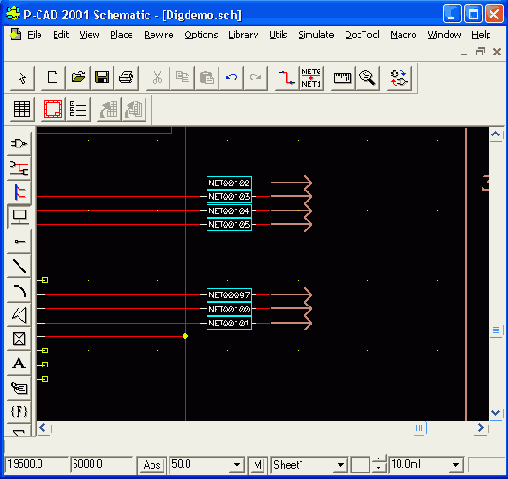Open the grid table icon
Screen dimensions: 508x479
coord(22,109)
